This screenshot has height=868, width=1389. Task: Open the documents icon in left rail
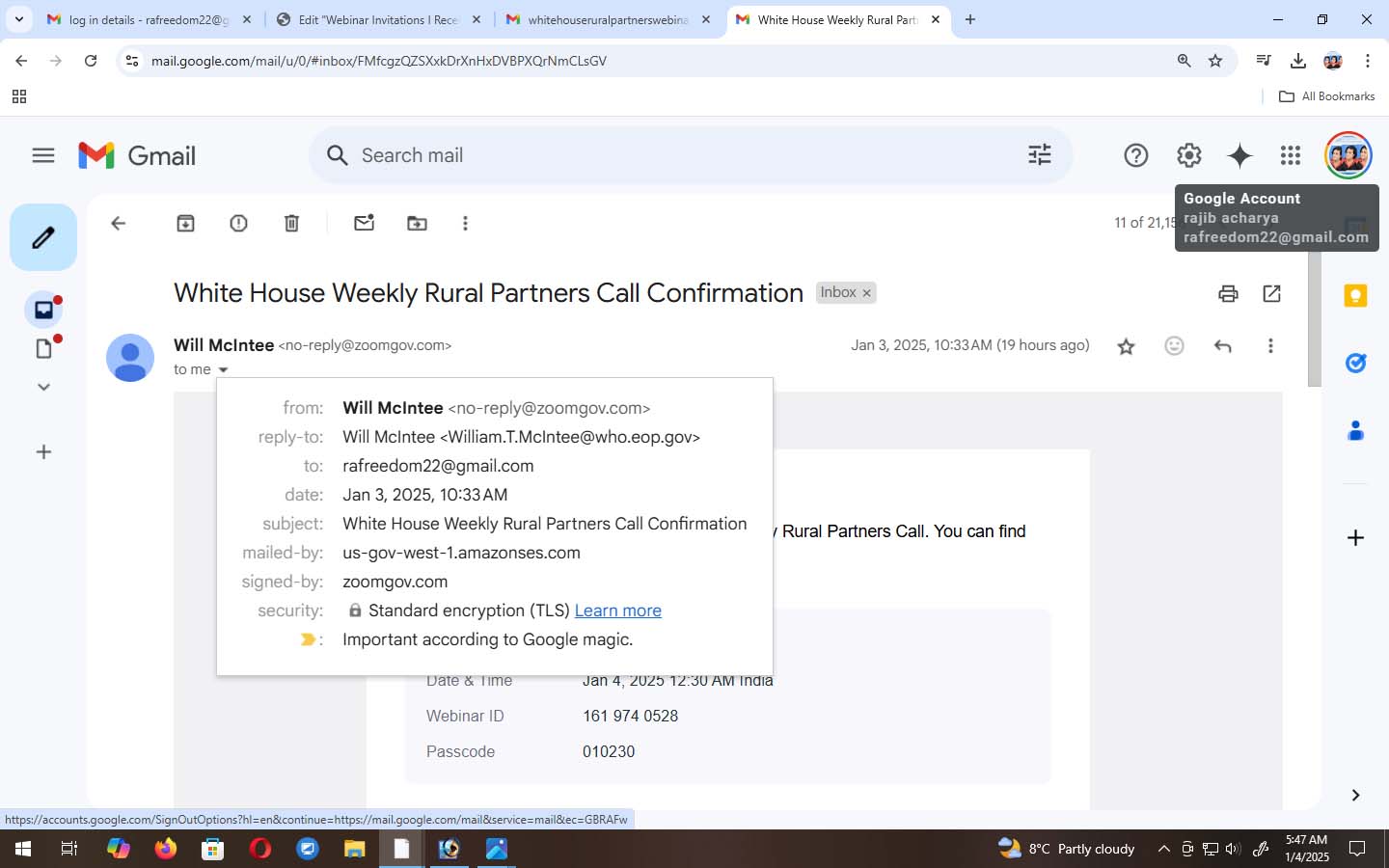click(43, 348)
